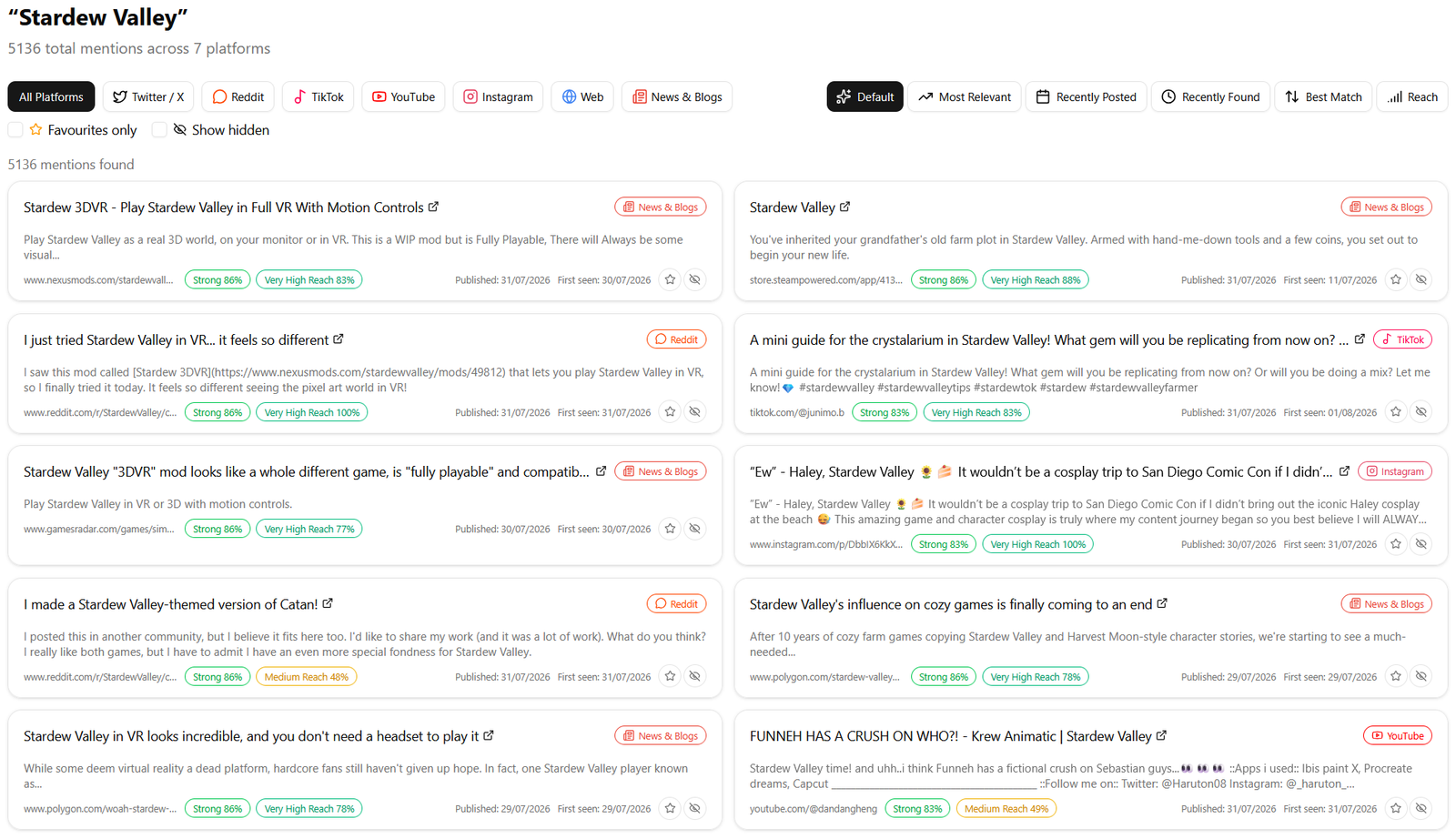Image resolution: width=1456 pixels, height=839 pixels.
Task: Open external link icon for FUNNEH Krew Animatic
Action: [1161, 735]
